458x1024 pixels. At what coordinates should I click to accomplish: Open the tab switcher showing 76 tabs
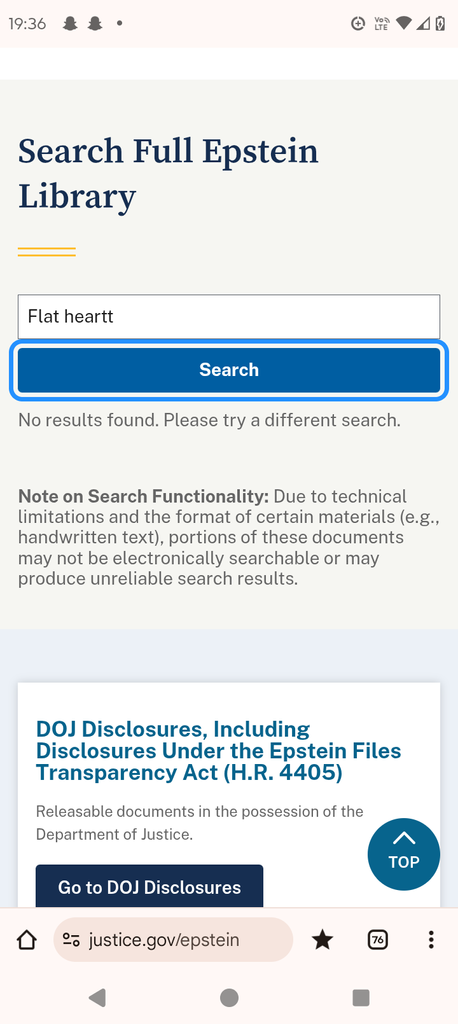[x=377, y=940]
